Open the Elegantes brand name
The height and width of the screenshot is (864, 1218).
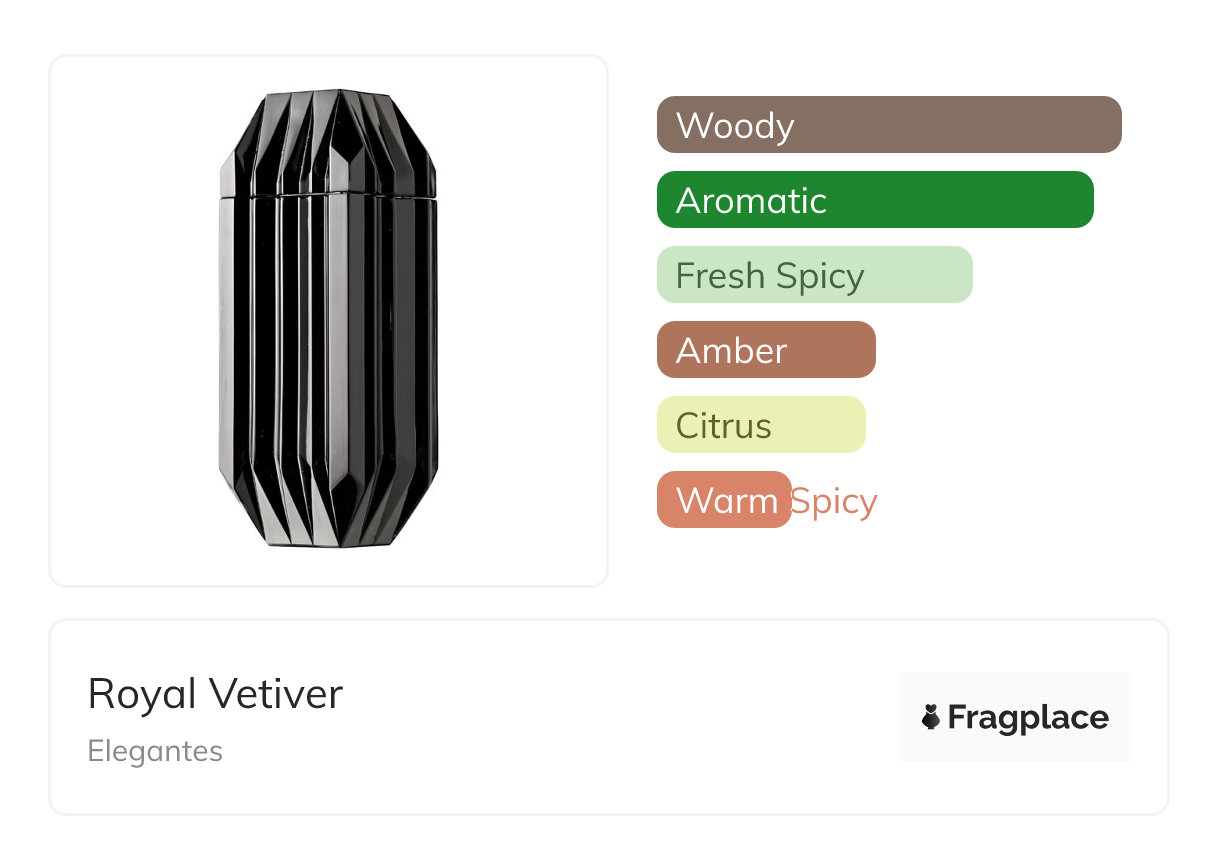click(x=155, y=751)
